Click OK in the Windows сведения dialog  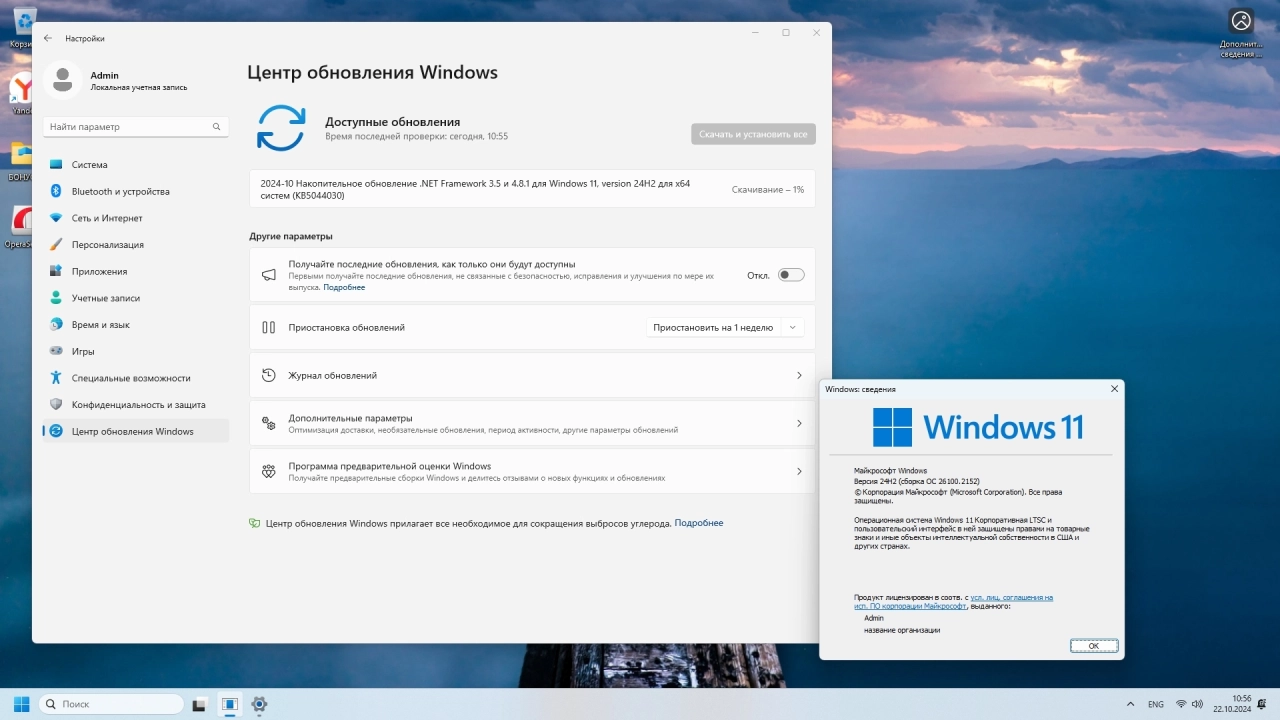1094,646
